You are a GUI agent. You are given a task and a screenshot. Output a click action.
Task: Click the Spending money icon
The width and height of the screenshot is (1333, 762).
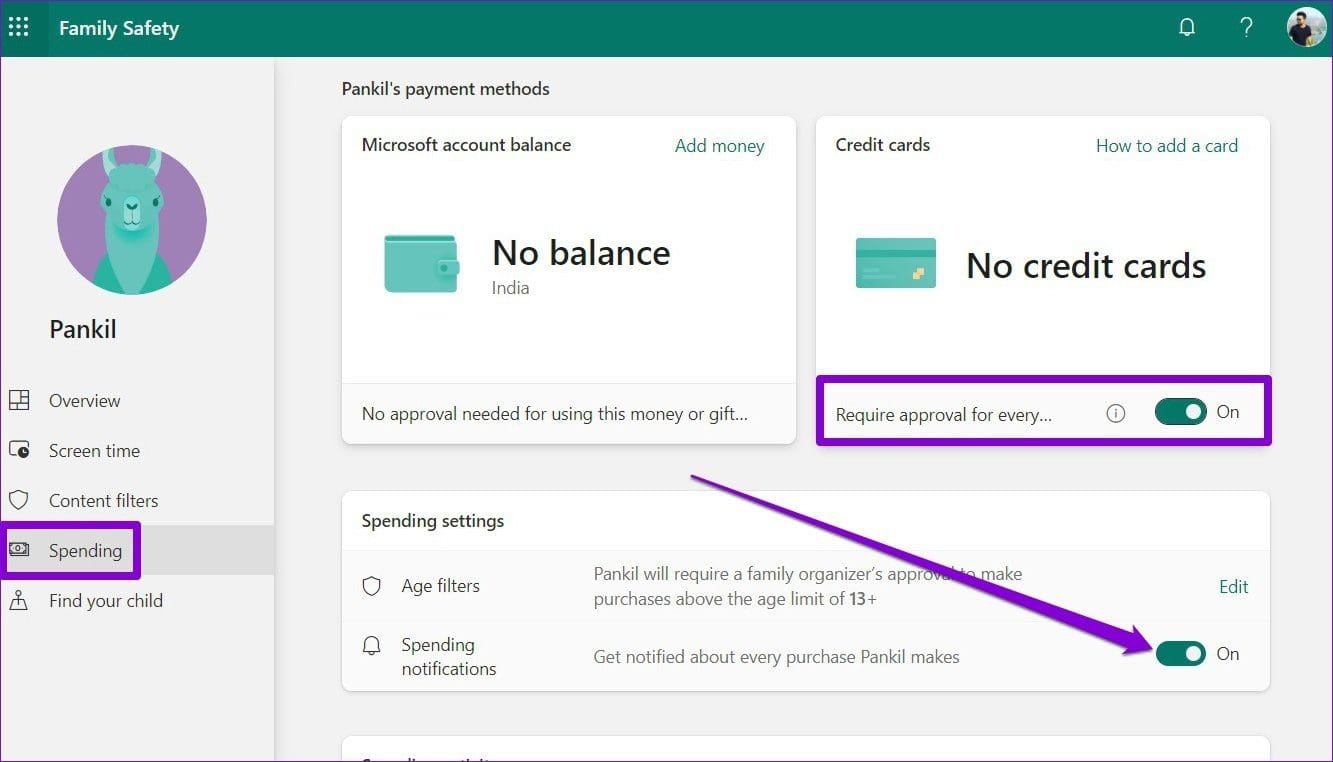click(x=19, y=550)
